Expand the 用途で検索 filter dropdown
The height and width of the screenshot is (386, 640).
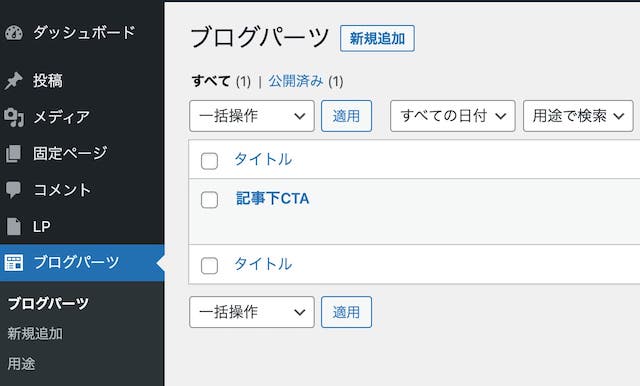(x=578, y=116)
